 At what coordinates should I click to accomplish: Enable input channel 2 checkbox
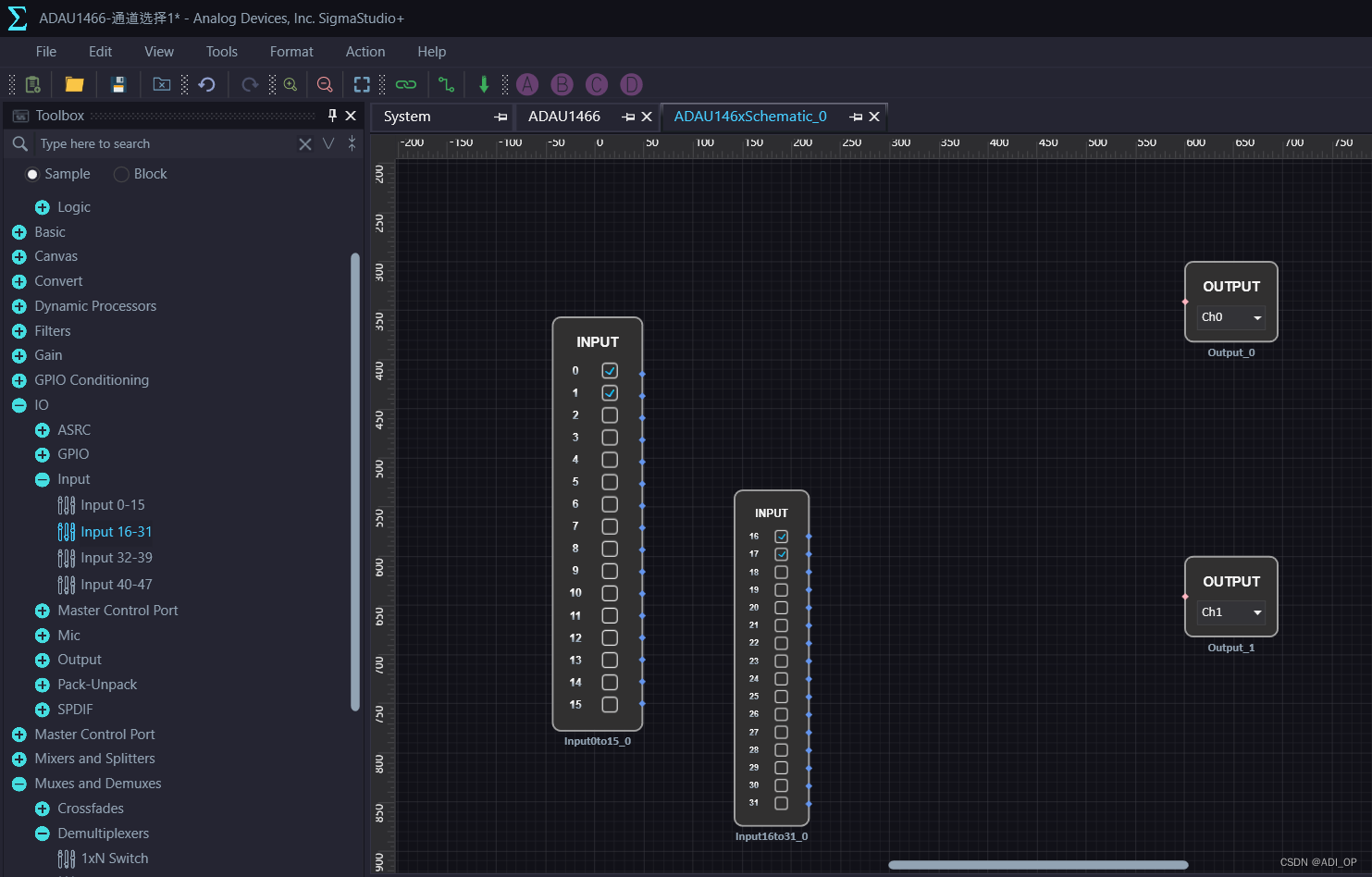(x=610, y=414)
